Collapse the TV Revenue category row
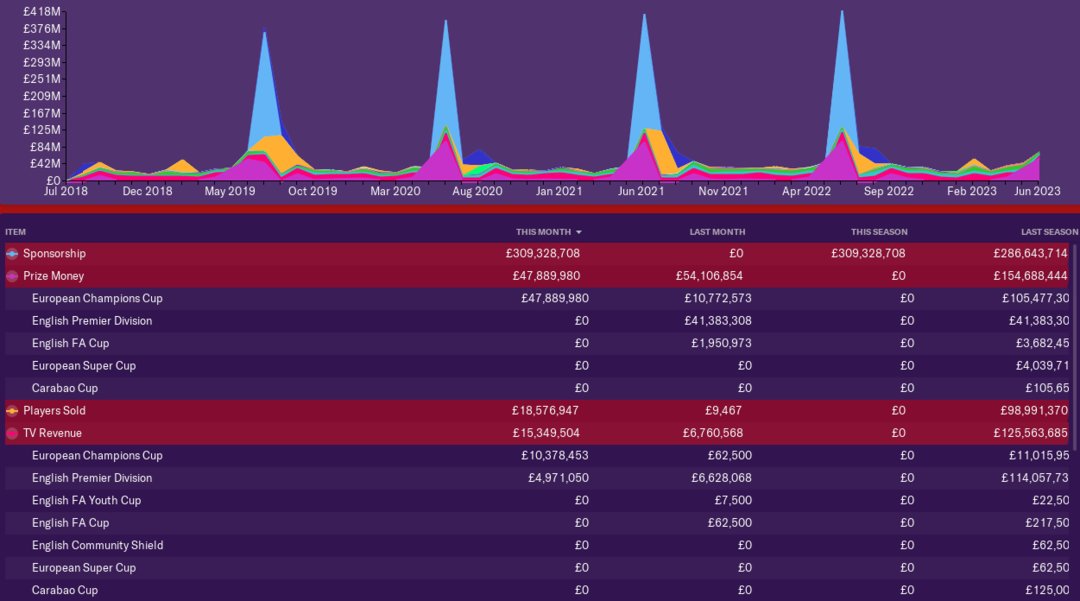The image size is (1080, 601). 52,433
